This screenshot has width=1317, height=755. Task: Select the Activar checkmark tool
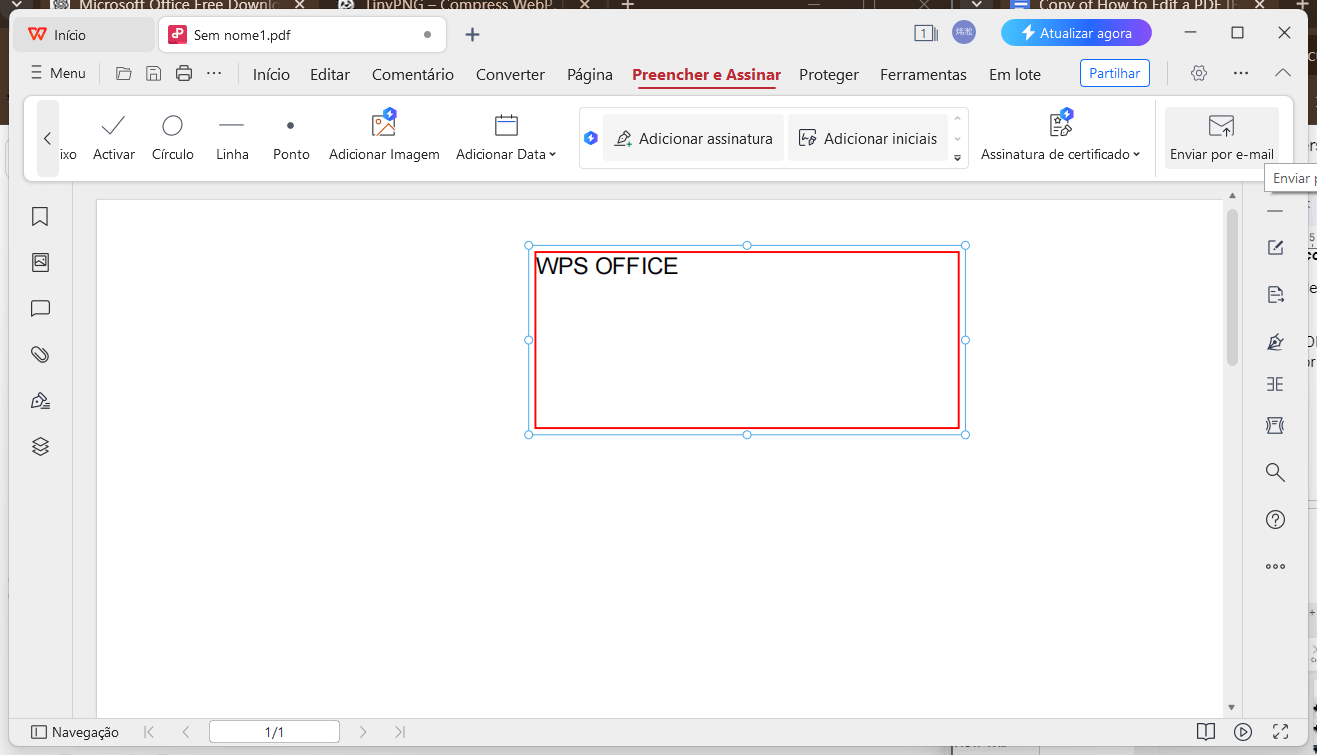[114, 138]
